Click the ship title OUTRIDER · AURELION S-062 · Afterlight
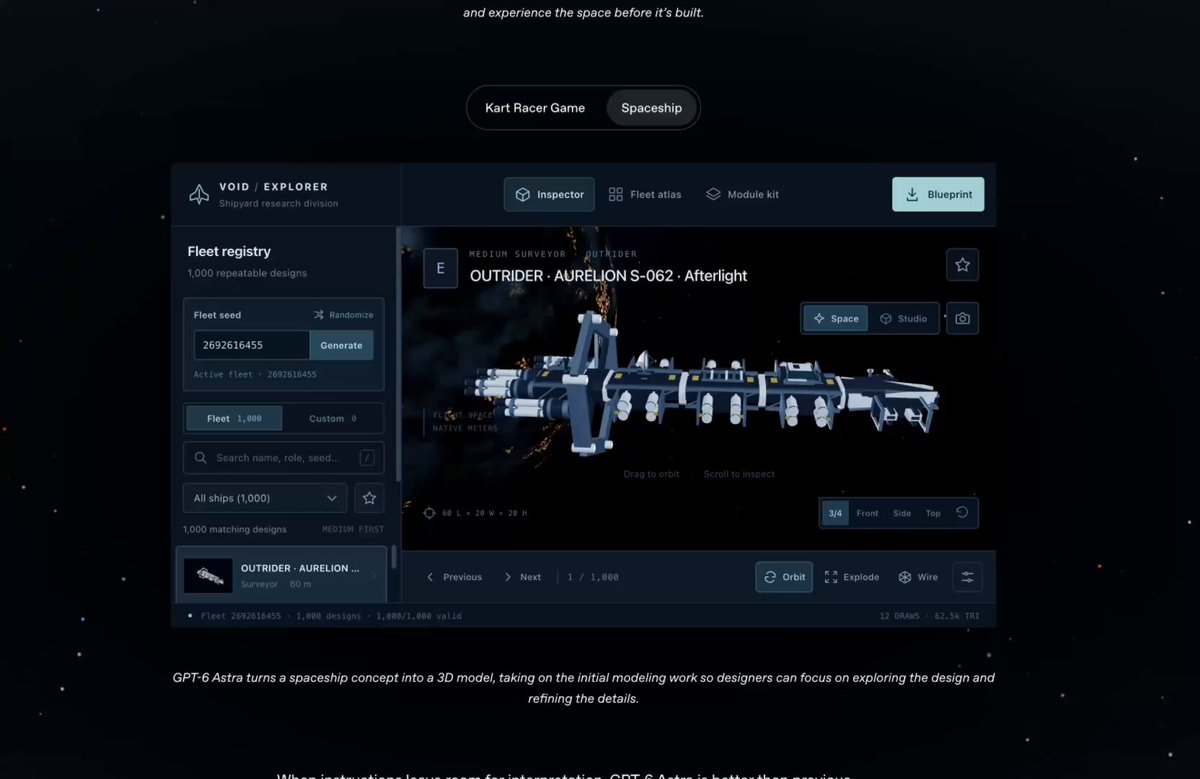This screenshot has width=1200, height=779. point(608,275)
